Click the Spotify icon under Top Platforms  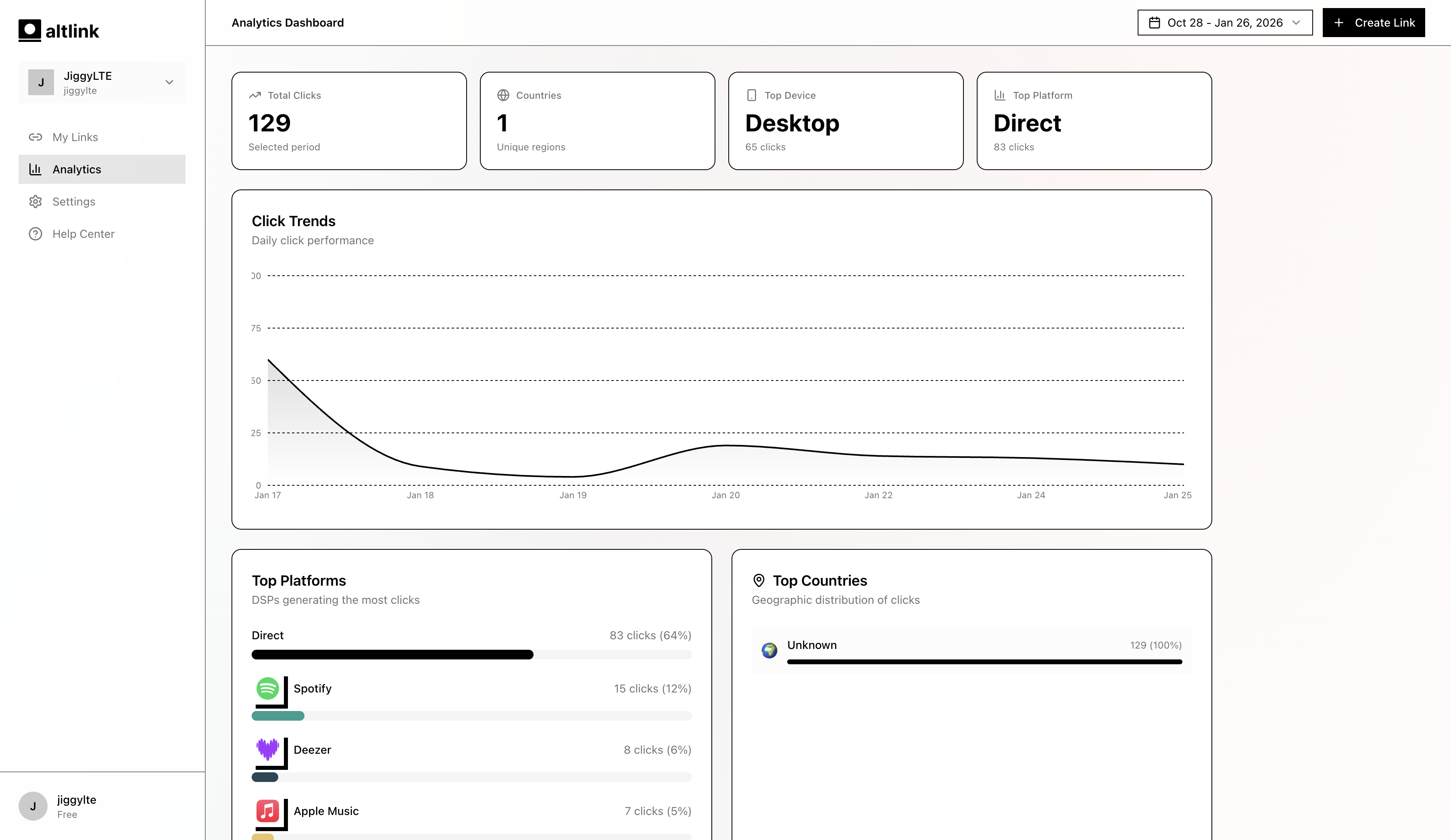(x=267, y=688)
